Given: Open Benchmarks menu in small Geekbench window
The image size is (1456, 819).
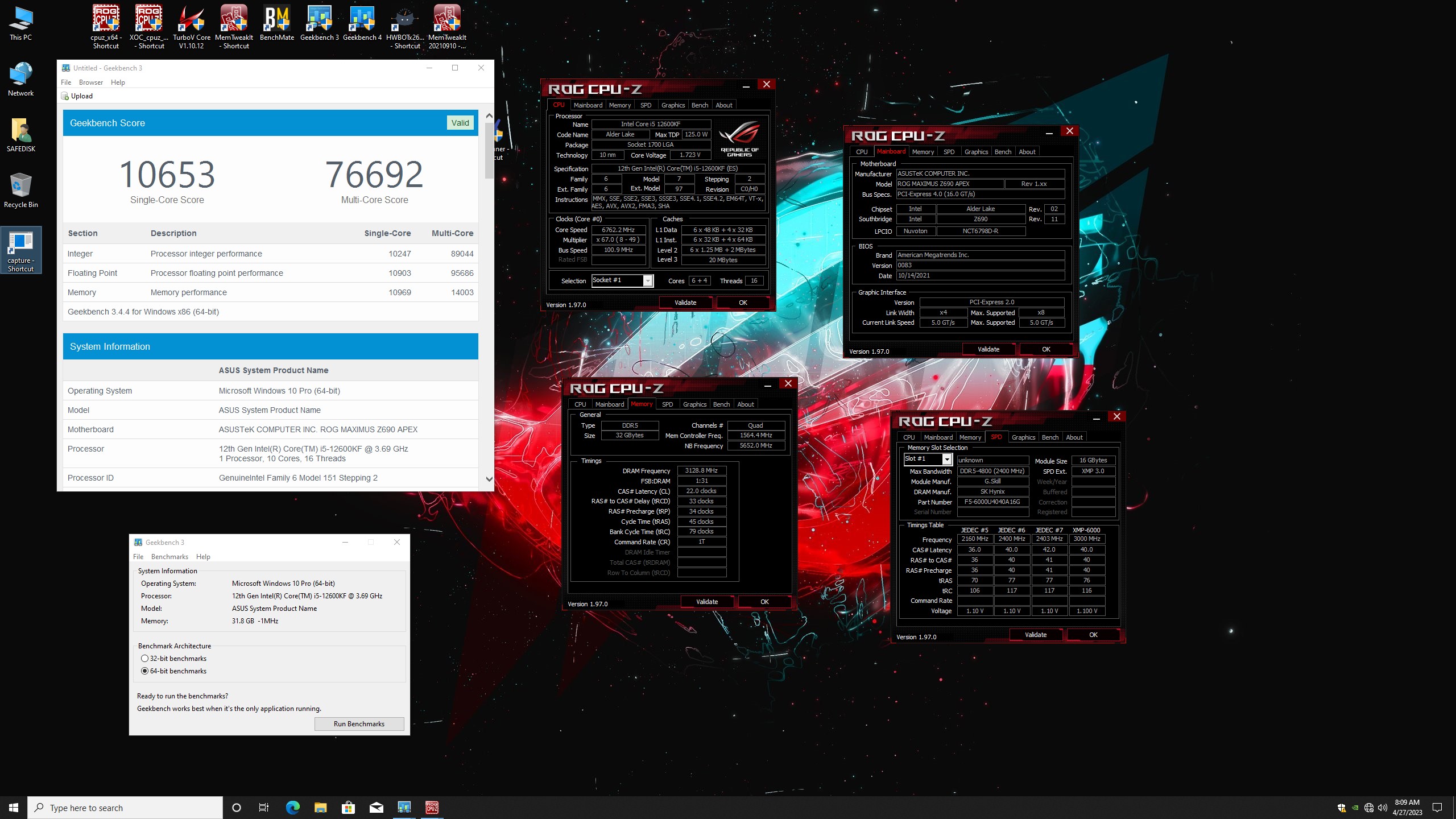Looking at the screenshot, I should [x=169, y=557].
